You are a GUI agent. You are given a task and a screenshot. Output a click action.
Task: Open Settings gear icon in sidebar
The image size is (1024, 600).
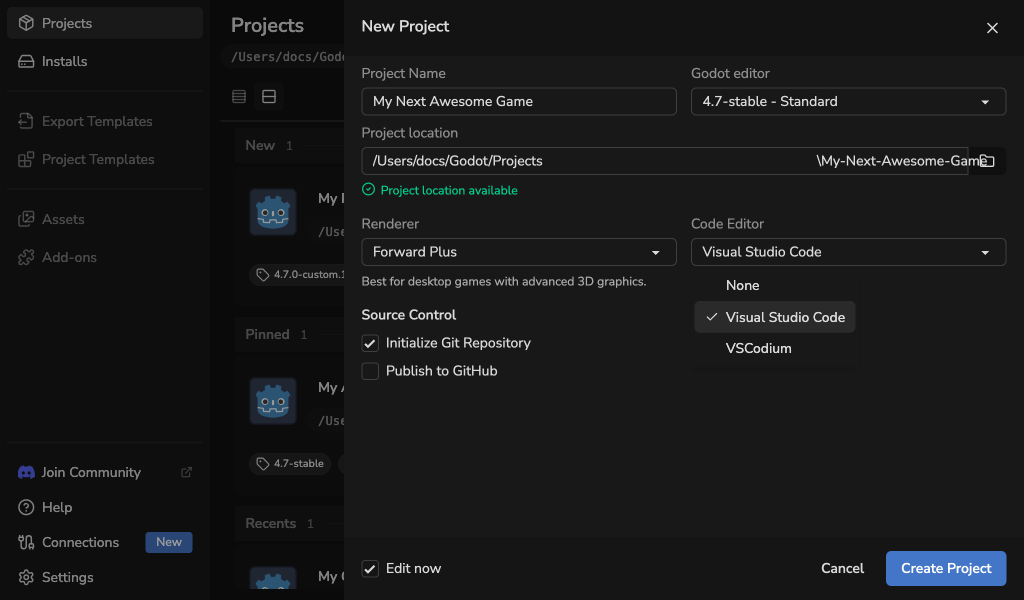pyautogui.click(x=26, y=577)
